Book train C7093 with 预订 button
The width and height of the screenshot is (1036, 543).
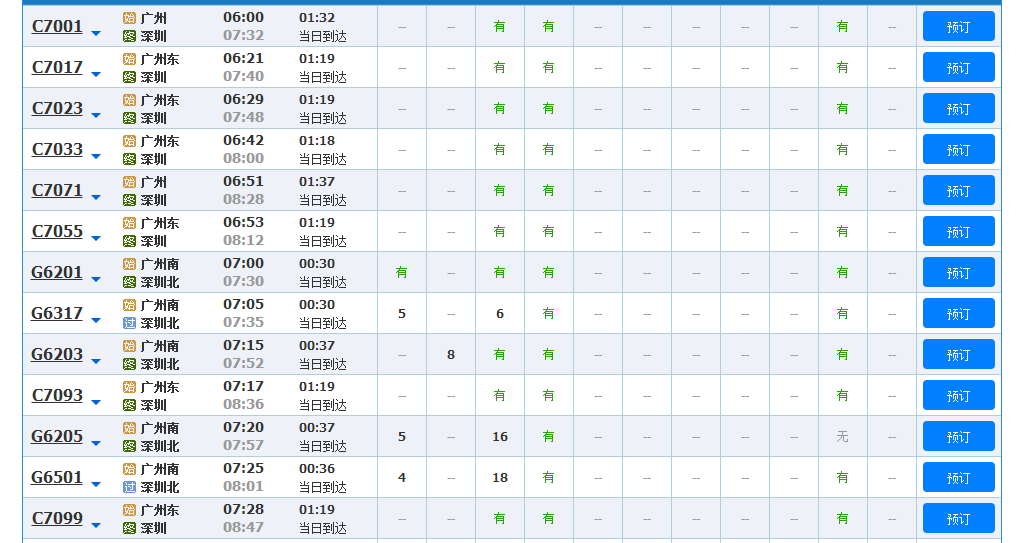pyautogui.click(x=958, y=395)
